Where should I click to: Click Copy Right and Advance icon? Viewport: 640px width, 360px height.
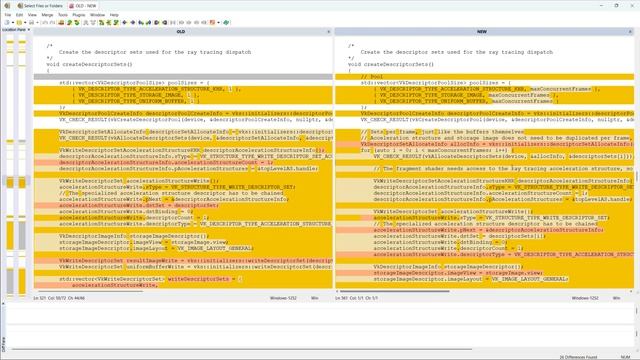coord(141,22)
